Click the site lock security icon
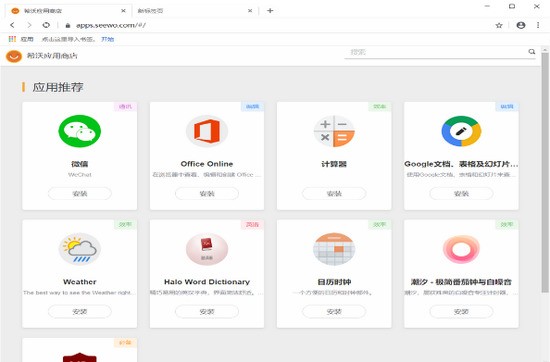The image size is (550, 362). click(x=68, y=25)
